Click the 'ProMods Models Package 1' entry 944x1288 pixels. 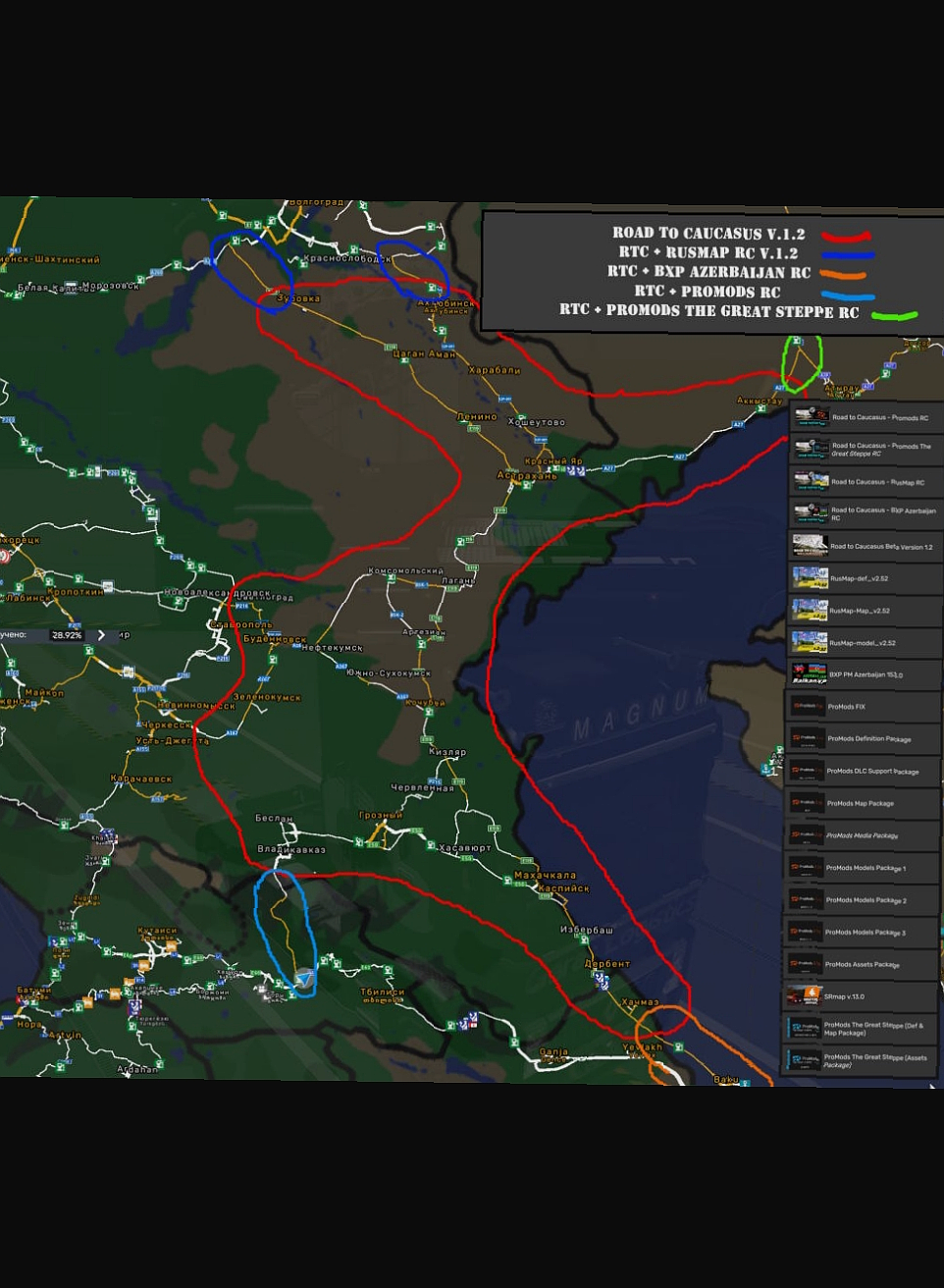pyautogui.click(x=863, y=868)
